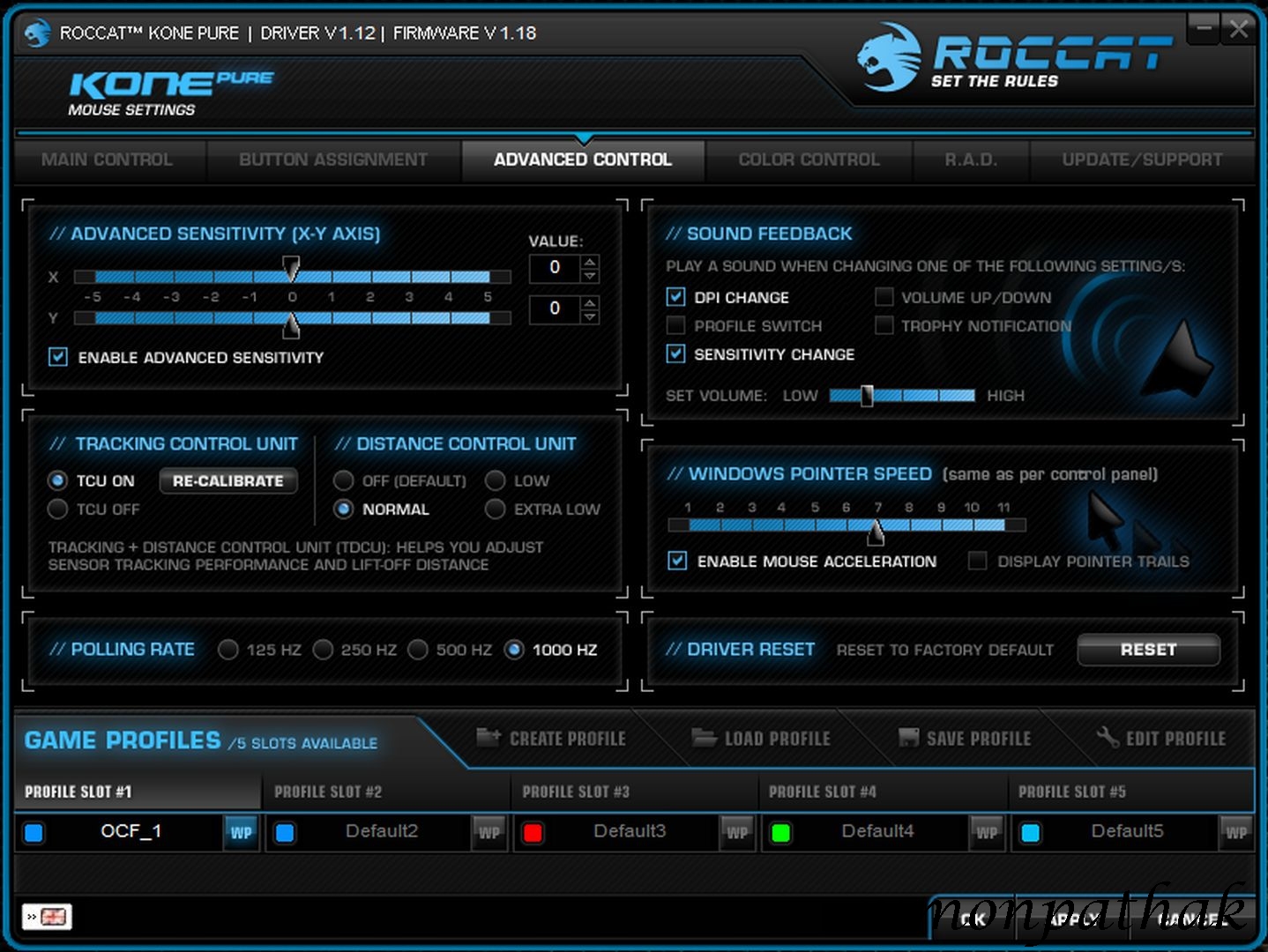Go to the Color Control tab
Image resolution: width=1268 pixels, height=952 pixels.
tap(809, 160)
